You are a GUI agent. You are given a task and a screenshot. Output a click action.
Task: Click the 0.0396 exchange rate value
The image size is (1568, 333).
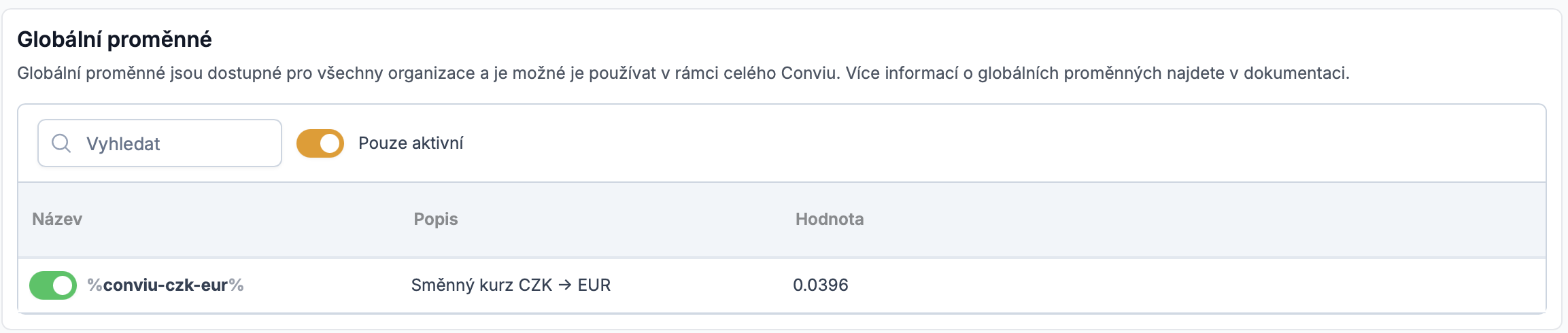pos(821,285)
